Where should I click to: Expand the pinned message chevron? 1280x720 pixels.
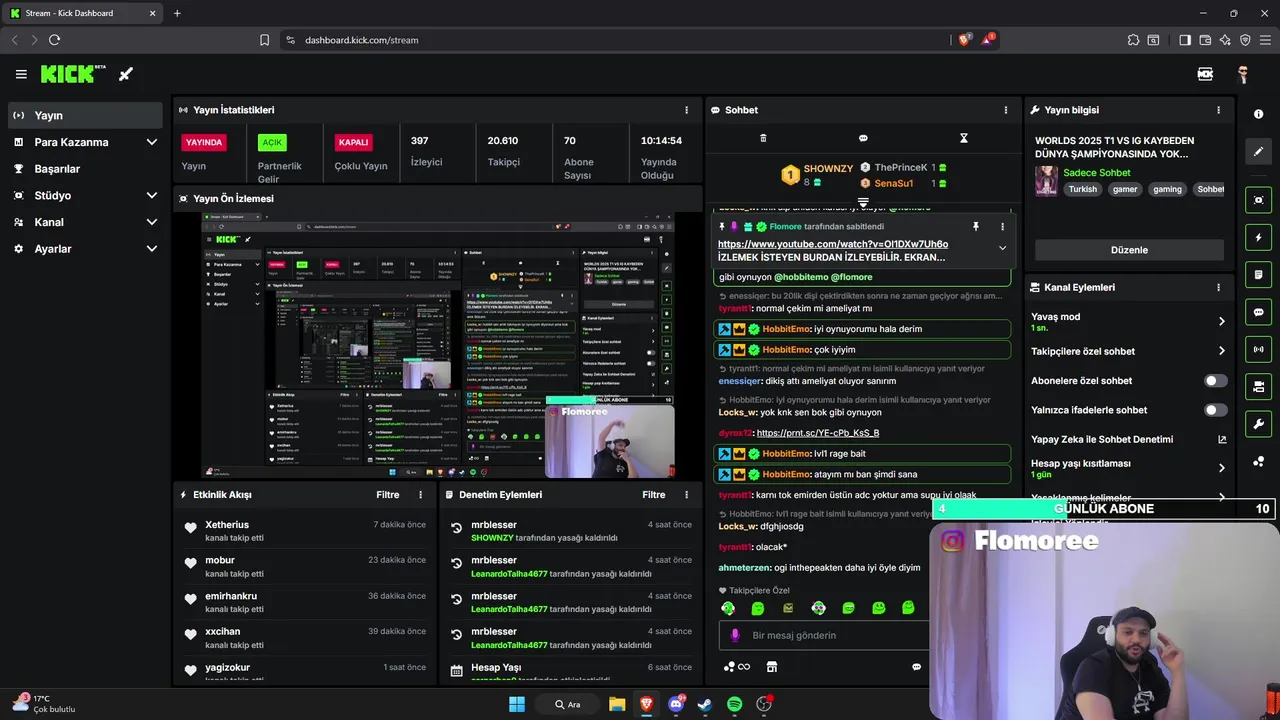click(x=1002, y=248)
